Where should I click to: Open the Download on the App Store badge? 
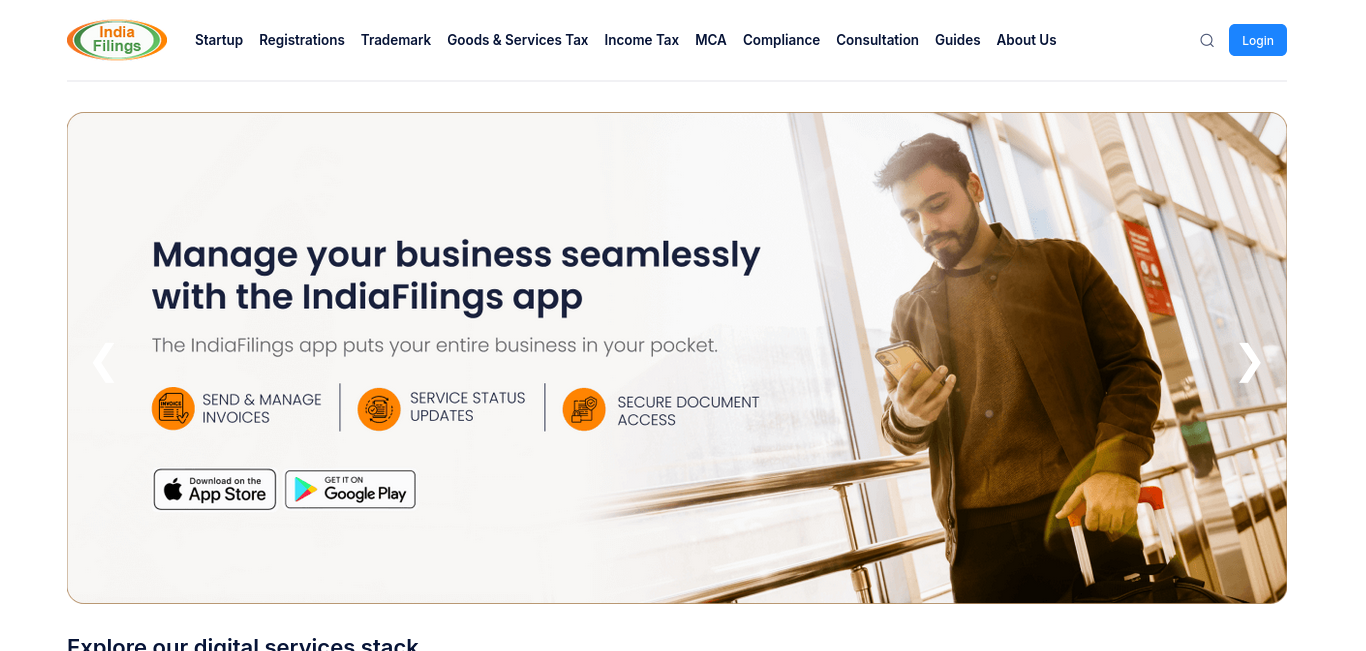(x=215, y=489)
